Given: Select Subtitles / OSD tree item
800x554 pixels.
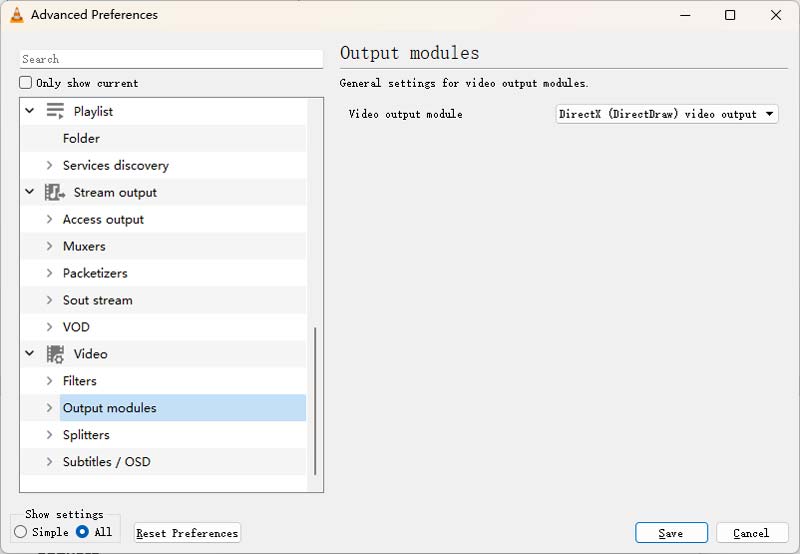Looking at the screenshot, I should tap(106, 462).
